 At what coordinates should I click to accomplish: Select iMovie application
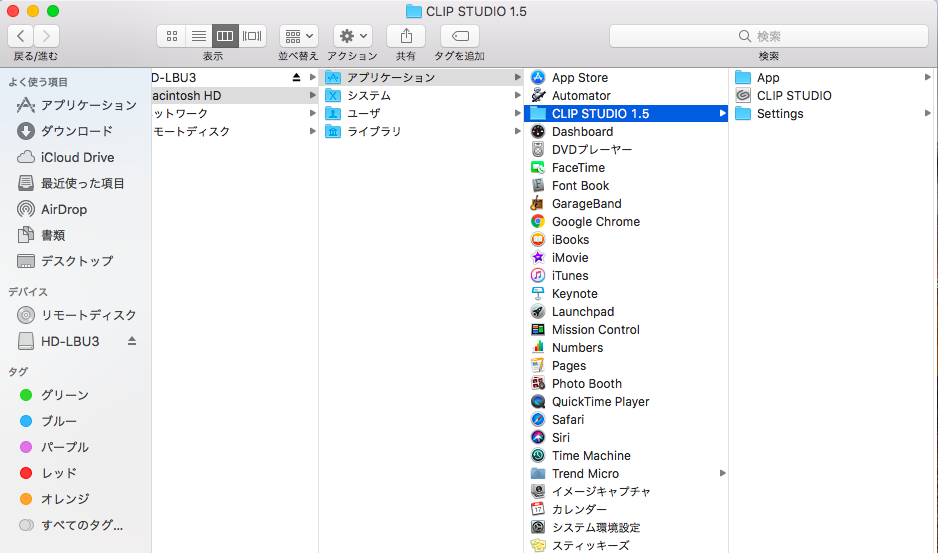[x=626, y=257]
